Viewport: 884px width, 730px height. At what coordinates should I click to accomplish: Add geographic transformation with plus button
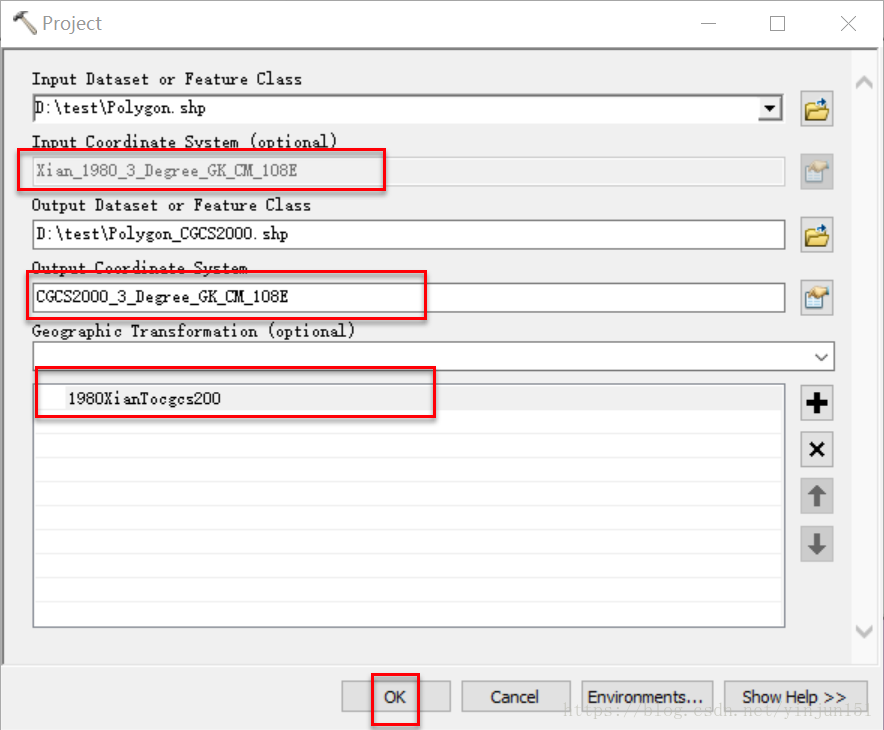(x=816, y=403)
